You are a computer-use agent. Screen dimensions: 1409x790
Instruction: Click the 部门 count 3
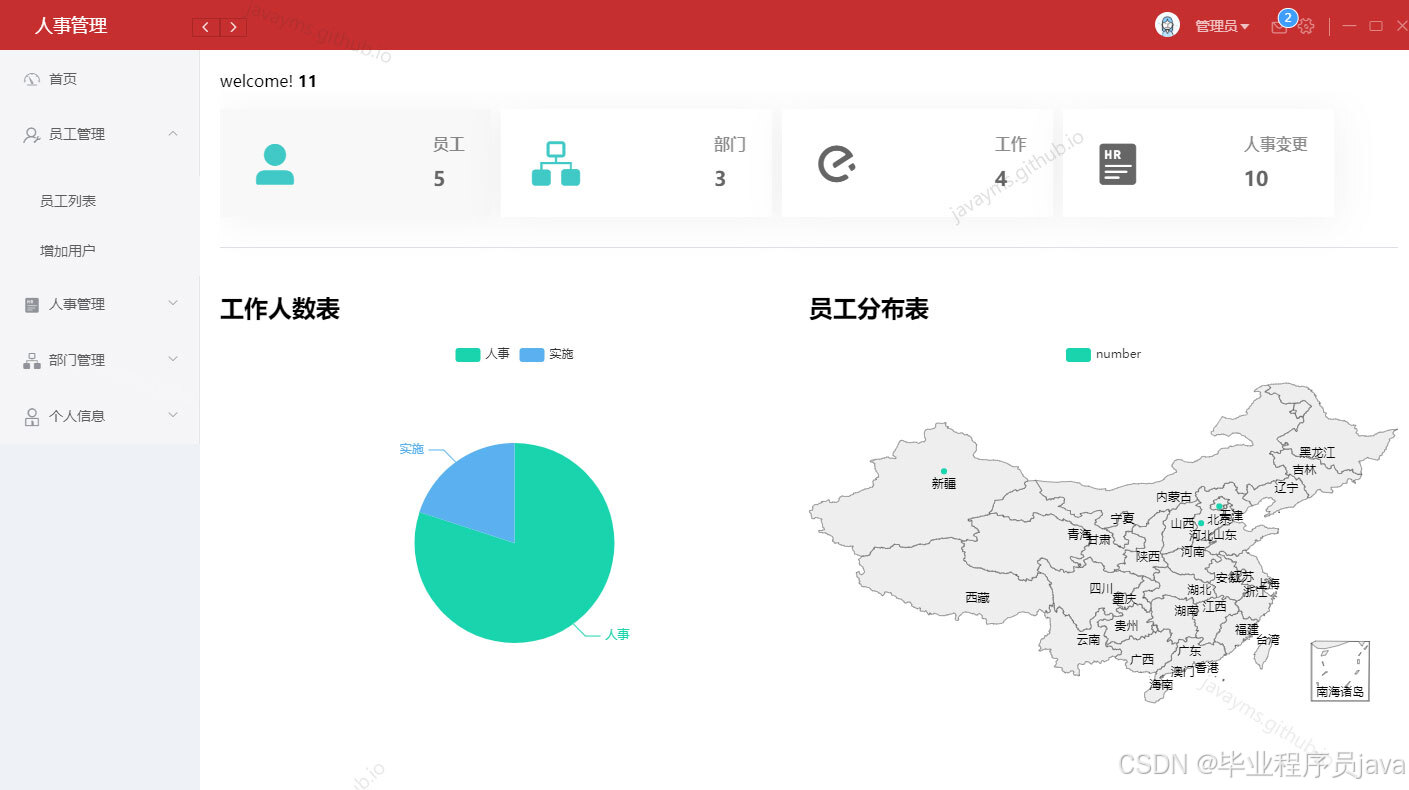pyautogui.click(x=720, y=179)
